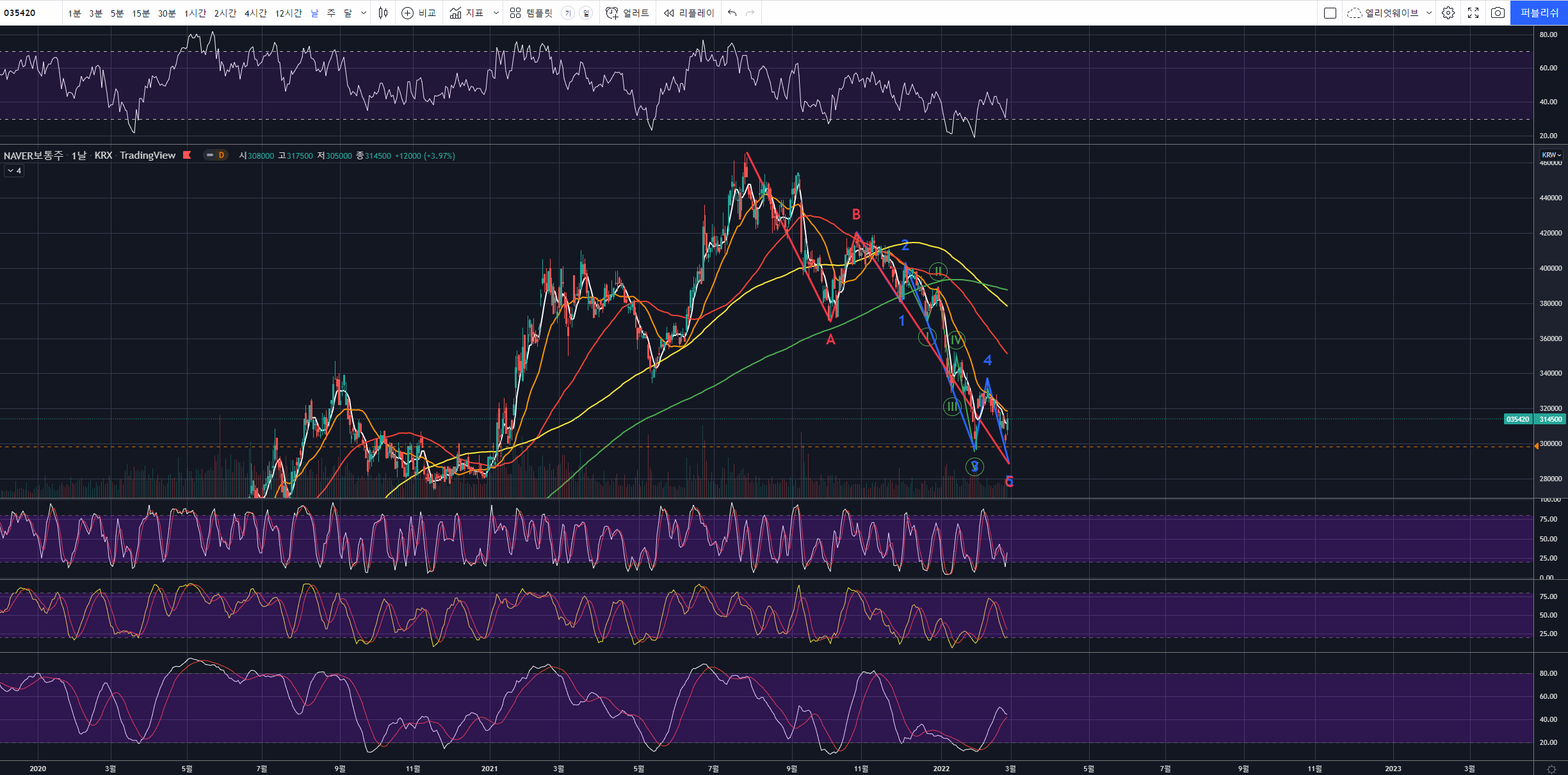
Task: Open the 얼러트 alert creator
Action: point(627,13)
